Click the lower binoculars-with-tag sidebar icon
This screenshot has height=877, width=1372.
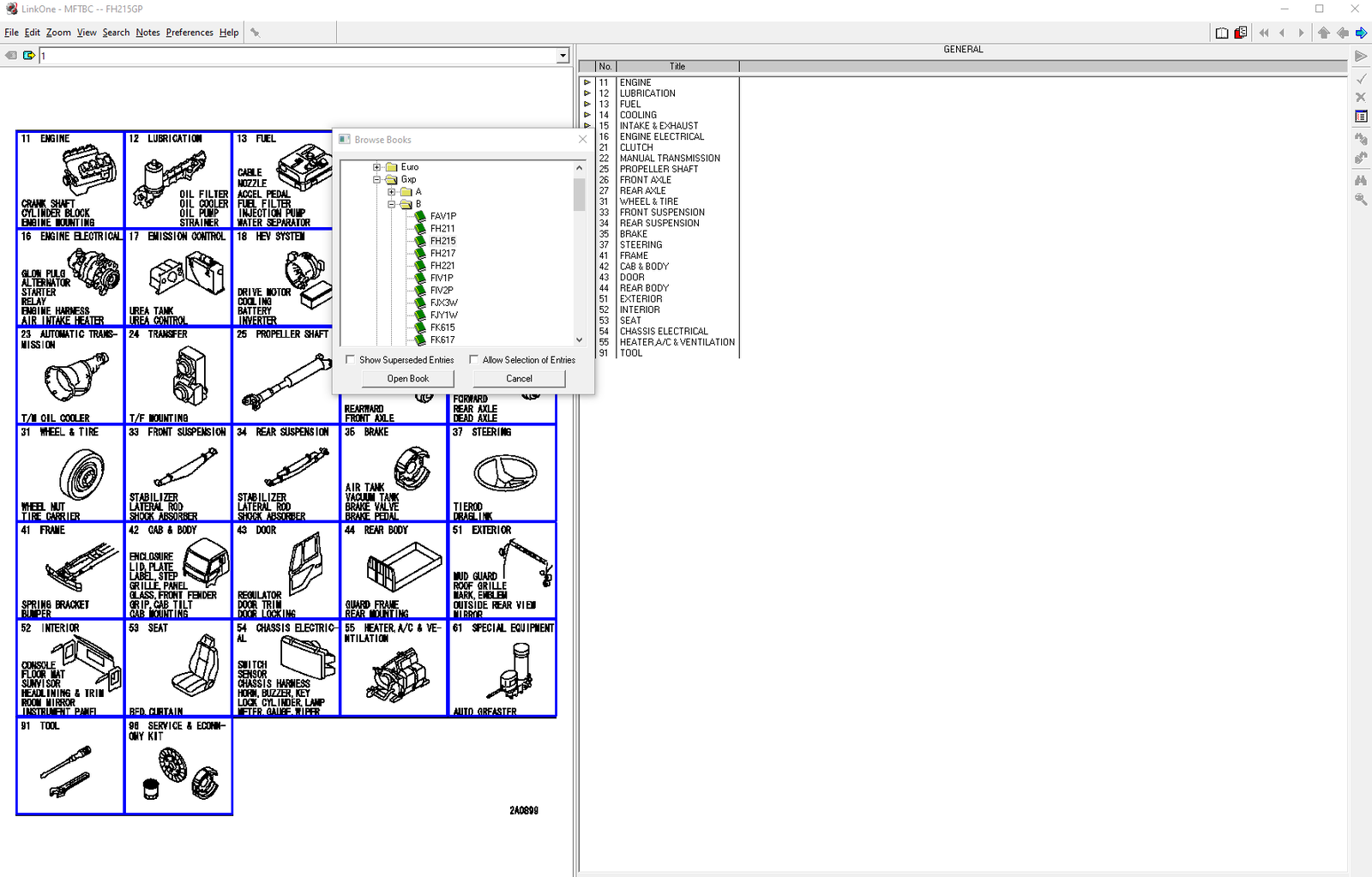pyautogui.click(x=1361, y=158)
